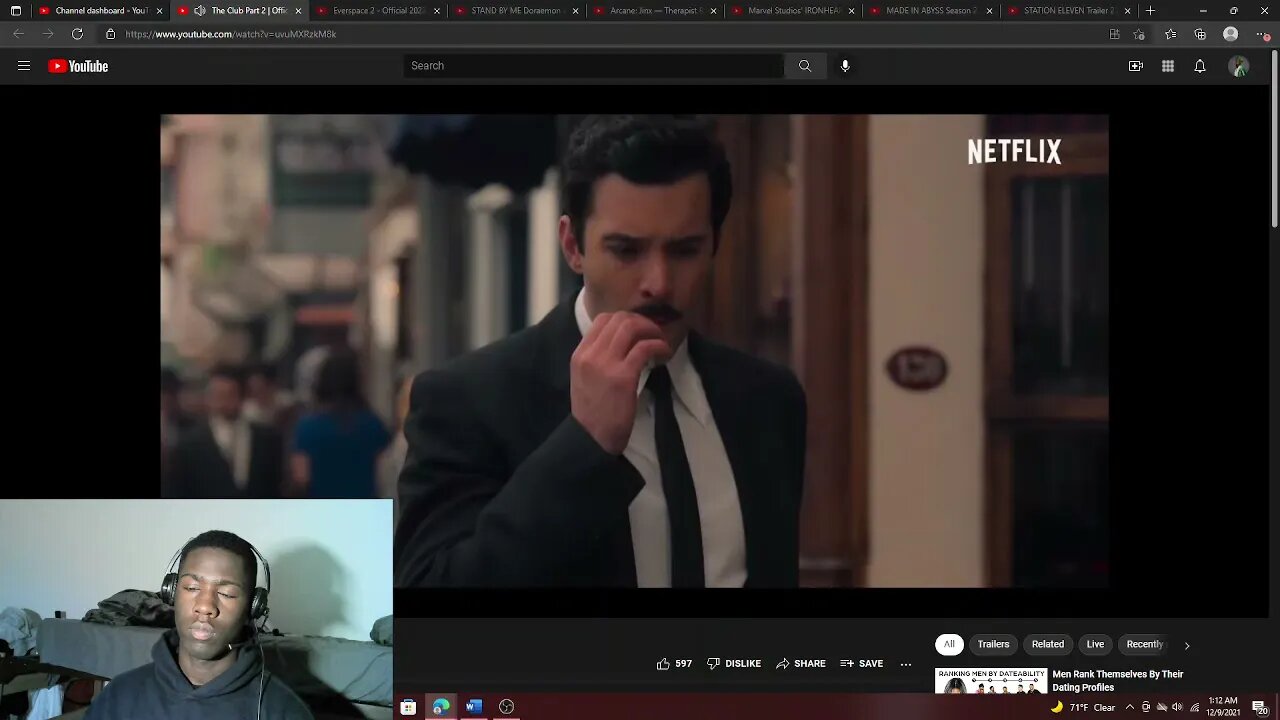This screenshot has width=1280, height=720.
Task: Share this video
Action: point(801,664)
